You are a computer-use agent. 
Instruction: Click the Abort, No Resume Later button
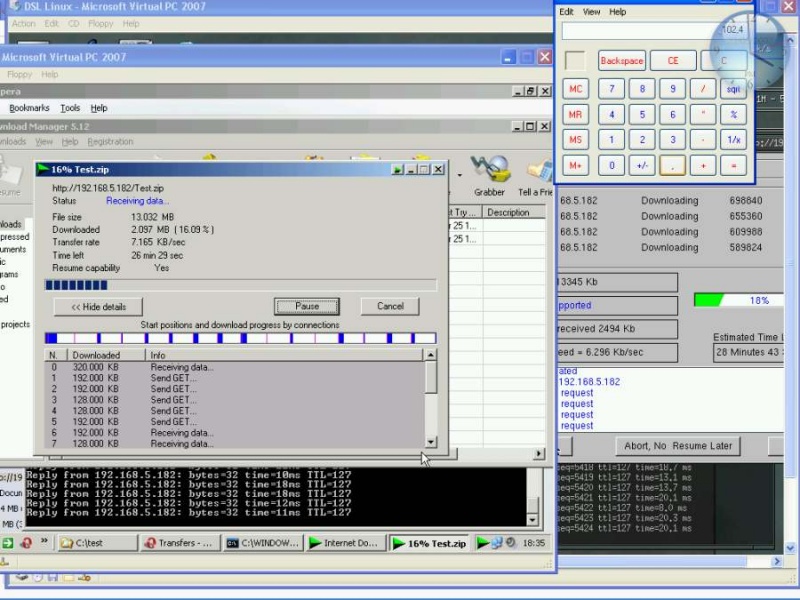[x=677, y=445]
